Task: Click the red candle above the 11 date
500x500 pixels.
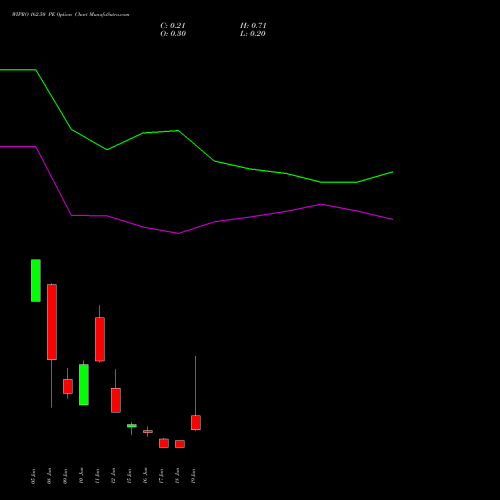Action: tap(100, 339)
